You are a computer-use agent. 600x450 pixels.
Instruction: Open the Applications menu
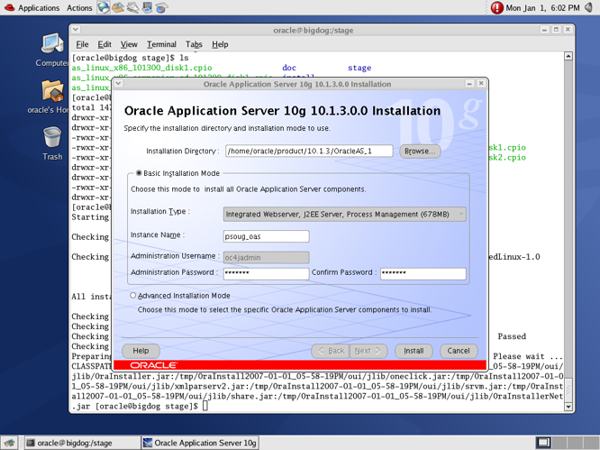click(39, 8)
